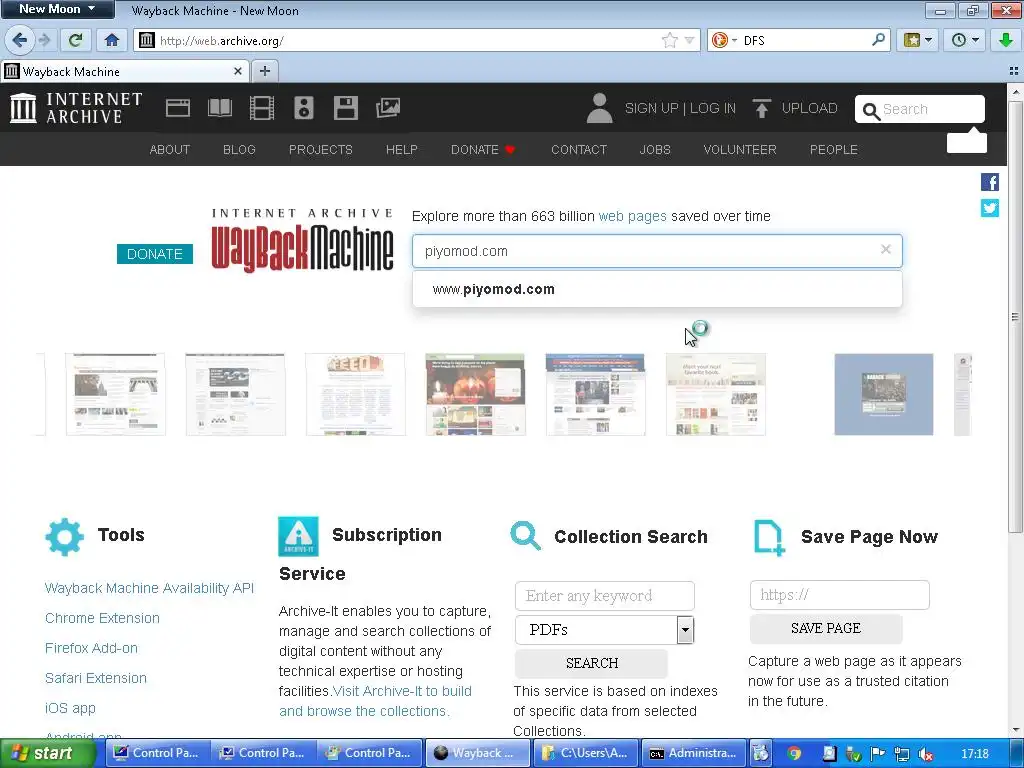Click the forward navigation arrow
The height and width of the screenshot is (768, 1024).
point(44,40)
